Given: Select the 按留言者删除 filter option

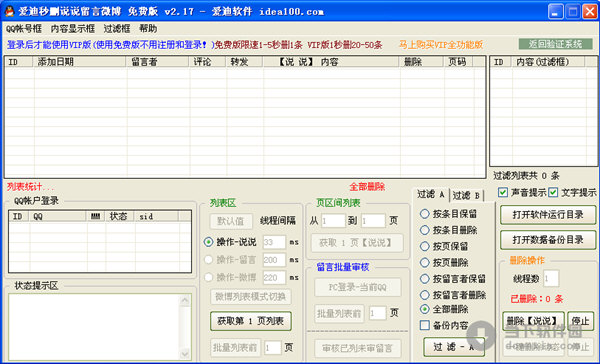Looking at the screenshot, I should pyautogui.click(x=424, y=295).
